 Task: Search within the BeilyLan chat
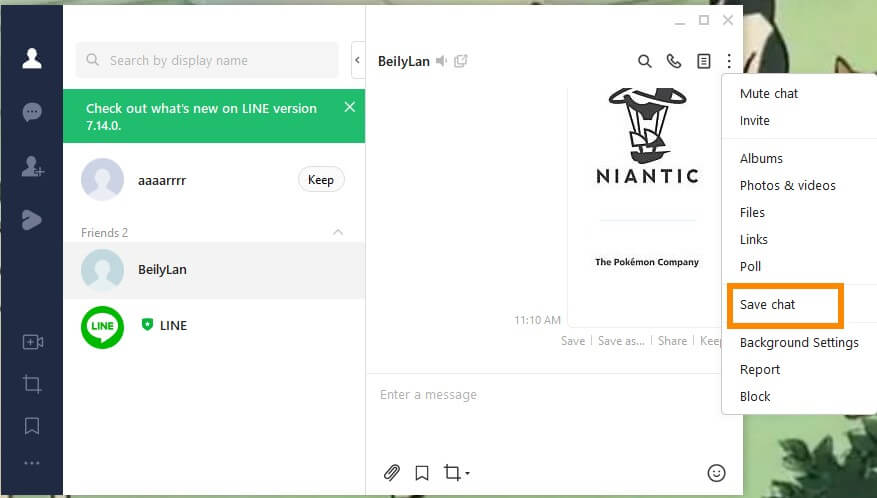pyautogui.click(x=645, y=61)
